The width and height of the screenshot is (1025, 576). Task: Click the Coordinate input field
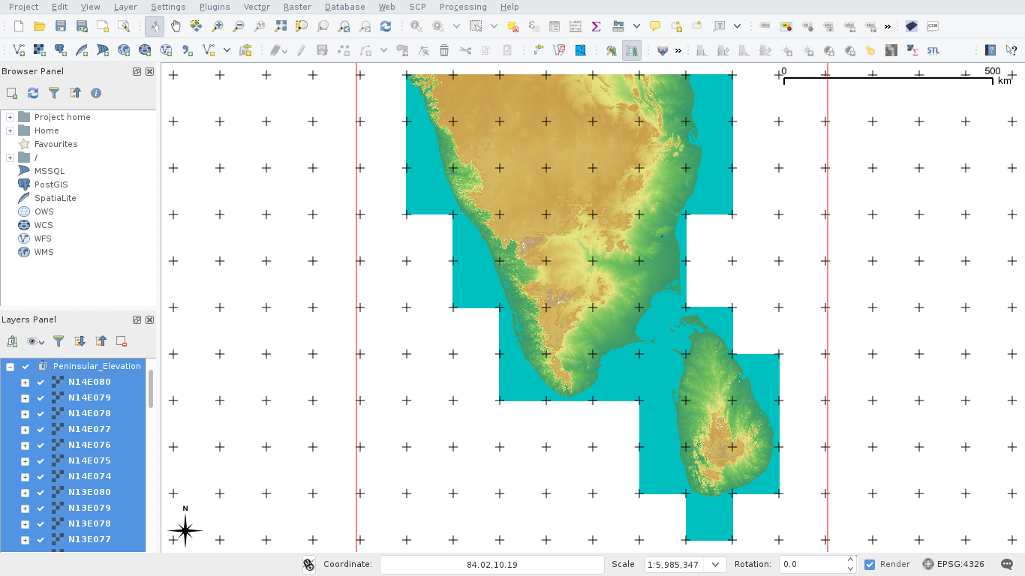(x=491, y=564)
